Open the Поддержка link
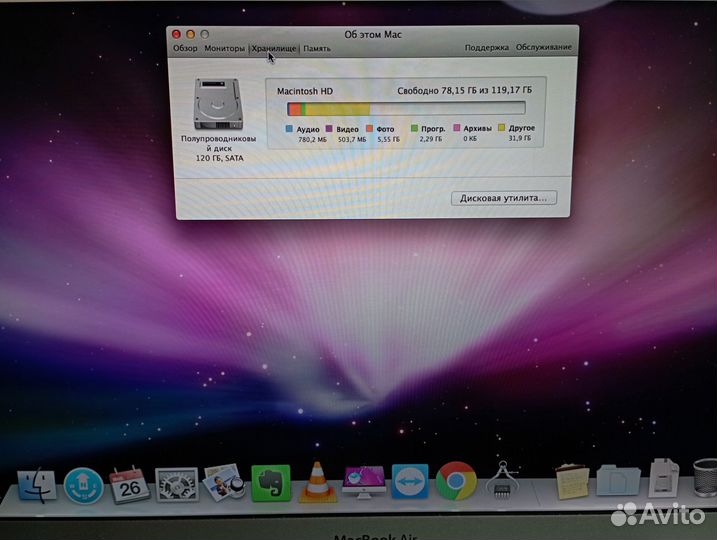The image size is (717, 540). 487,47
